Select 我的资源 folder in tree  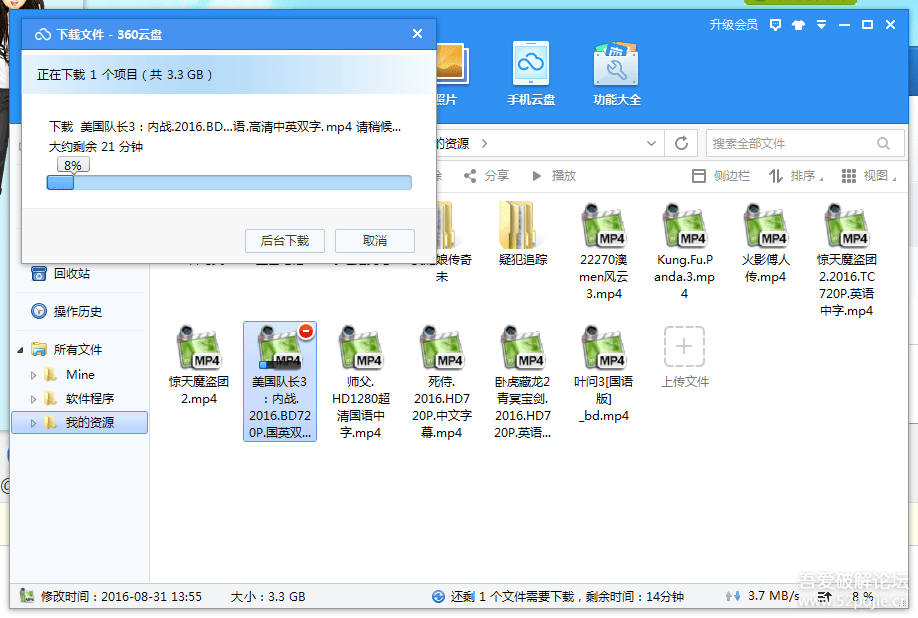78,423
